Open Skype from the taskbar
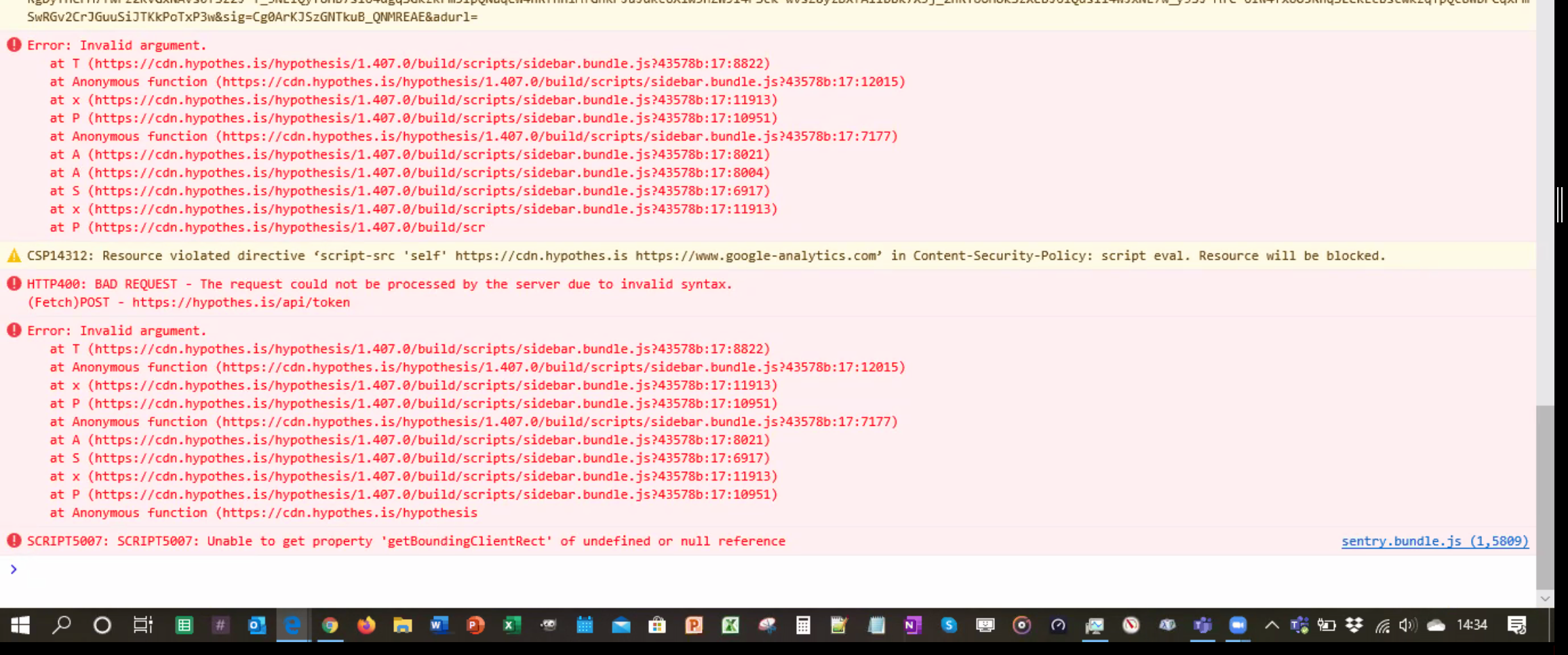1568x655 pixels. point(949,625)
